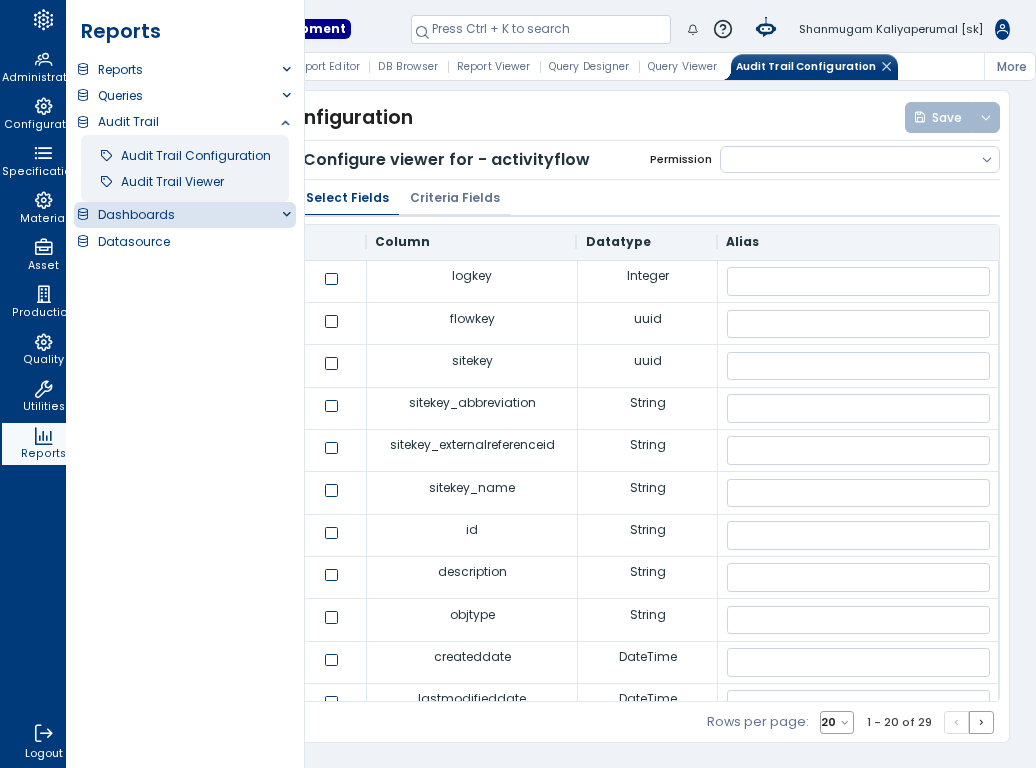Tick the sitekey row checkbox
Screen dimensions: 1036x768
332,364
